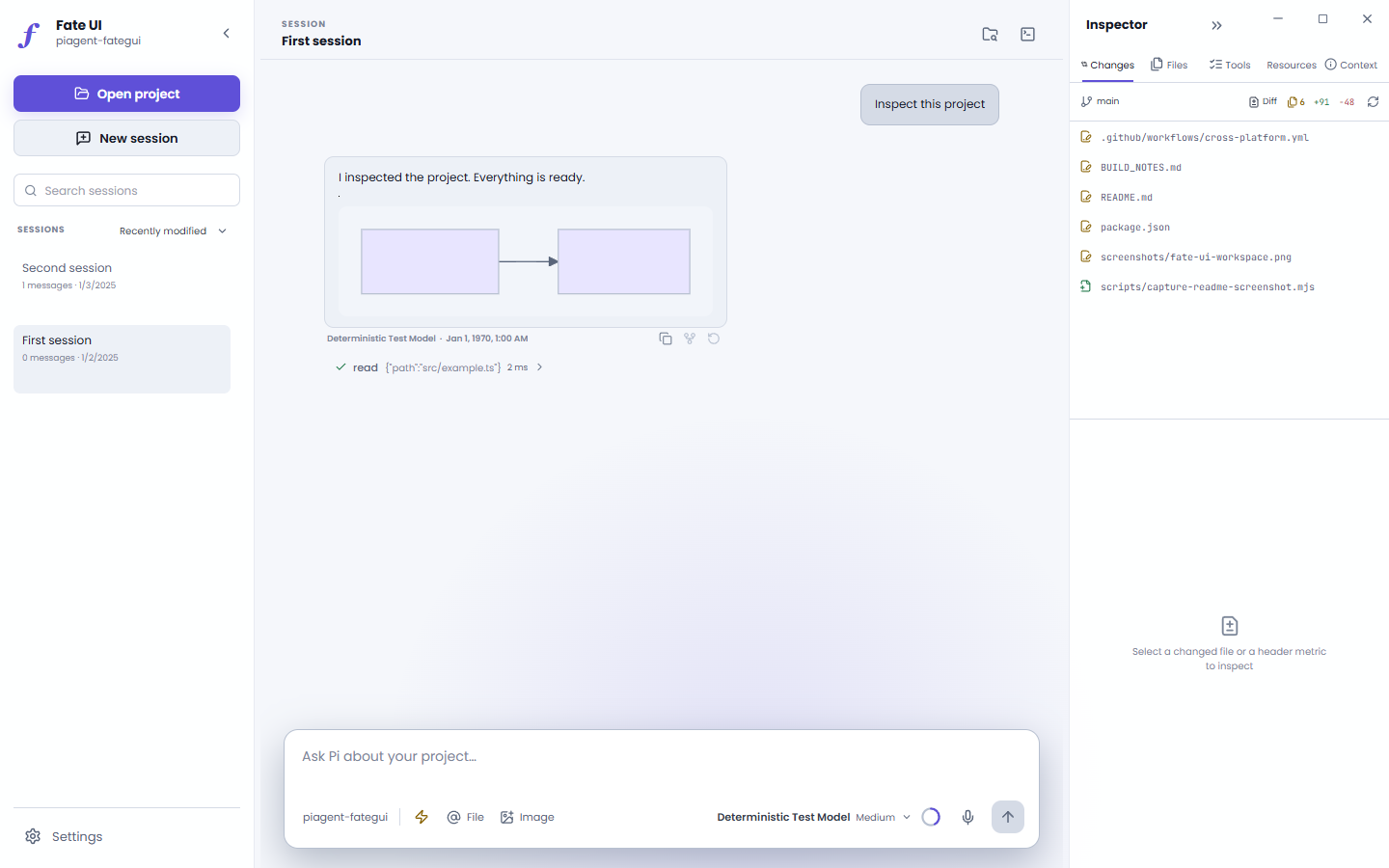Attach a file with the @ File button
1389x868 pixels.
[x=465, y=817]
